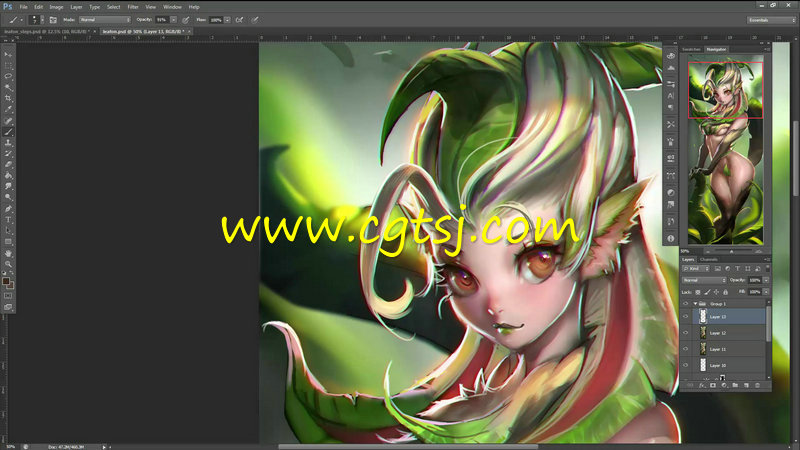This screenshot has width=800, height=450.
Task: Create new adjustment layer icon
Action: pos(724,385)
